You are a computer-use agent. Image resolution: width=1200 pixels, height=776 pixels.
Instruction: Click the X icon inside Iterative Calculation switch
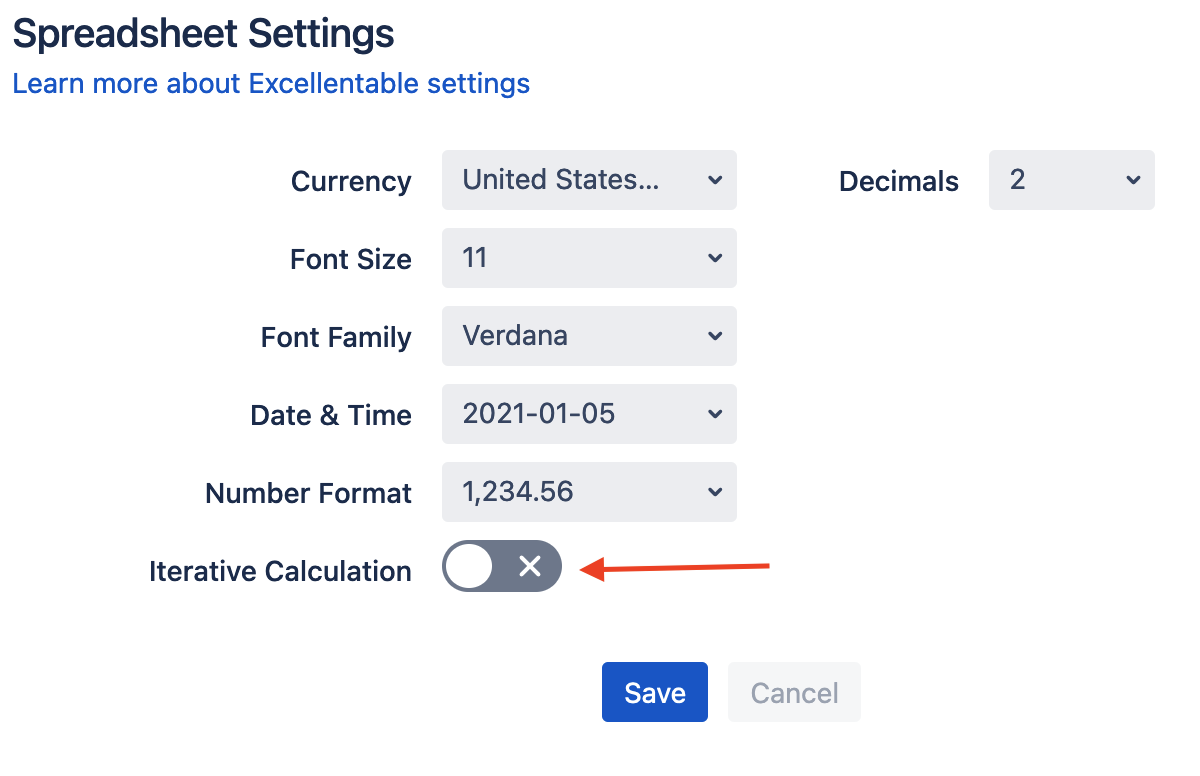click(530, 567)
